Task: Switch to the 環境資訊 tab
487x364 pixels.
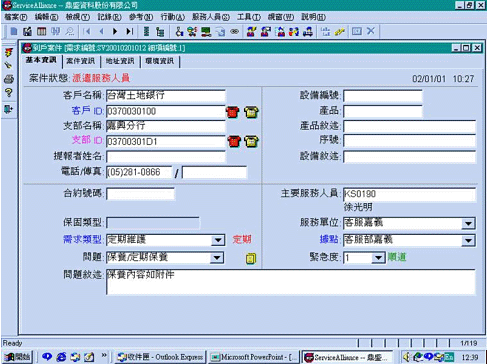Action: tap(160, 61)
